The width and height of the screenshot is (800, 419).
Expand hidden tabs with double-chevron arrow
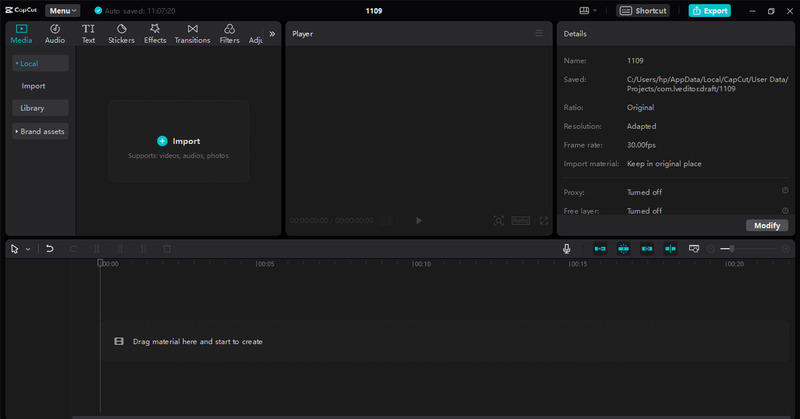[x=272, y=33]
